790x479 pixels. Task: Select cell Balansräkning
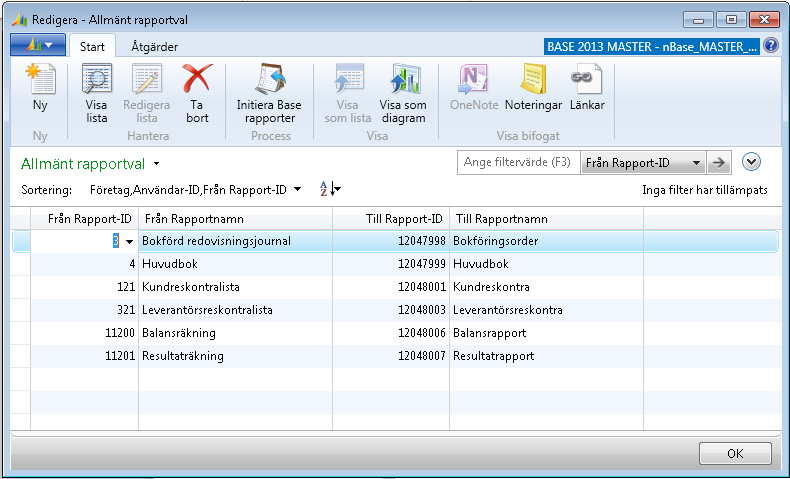point(235,333)
